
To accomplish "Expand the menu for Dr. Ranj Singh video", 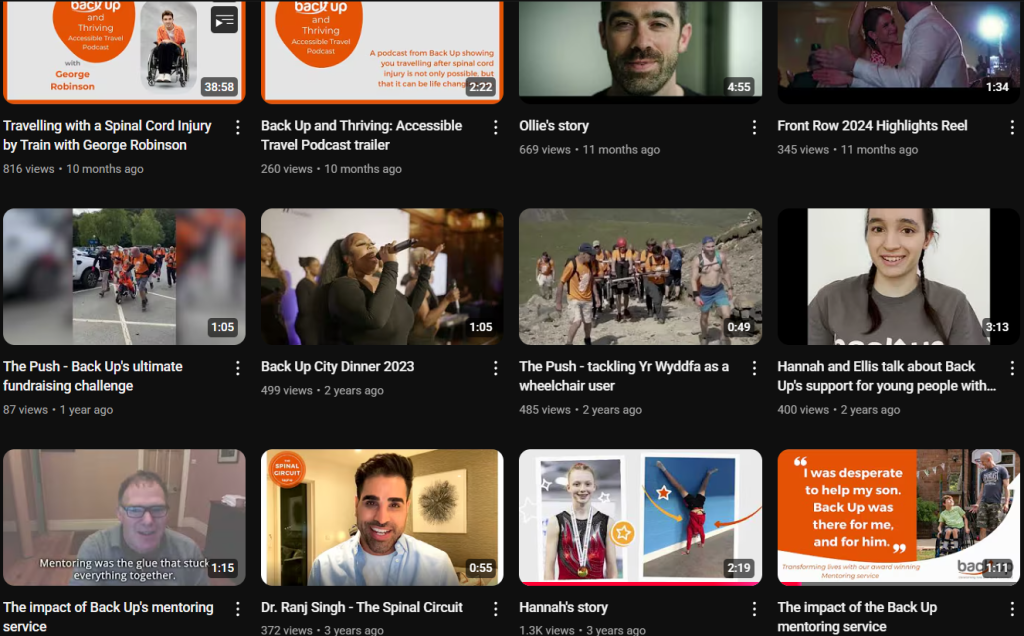I will point(495,609).
